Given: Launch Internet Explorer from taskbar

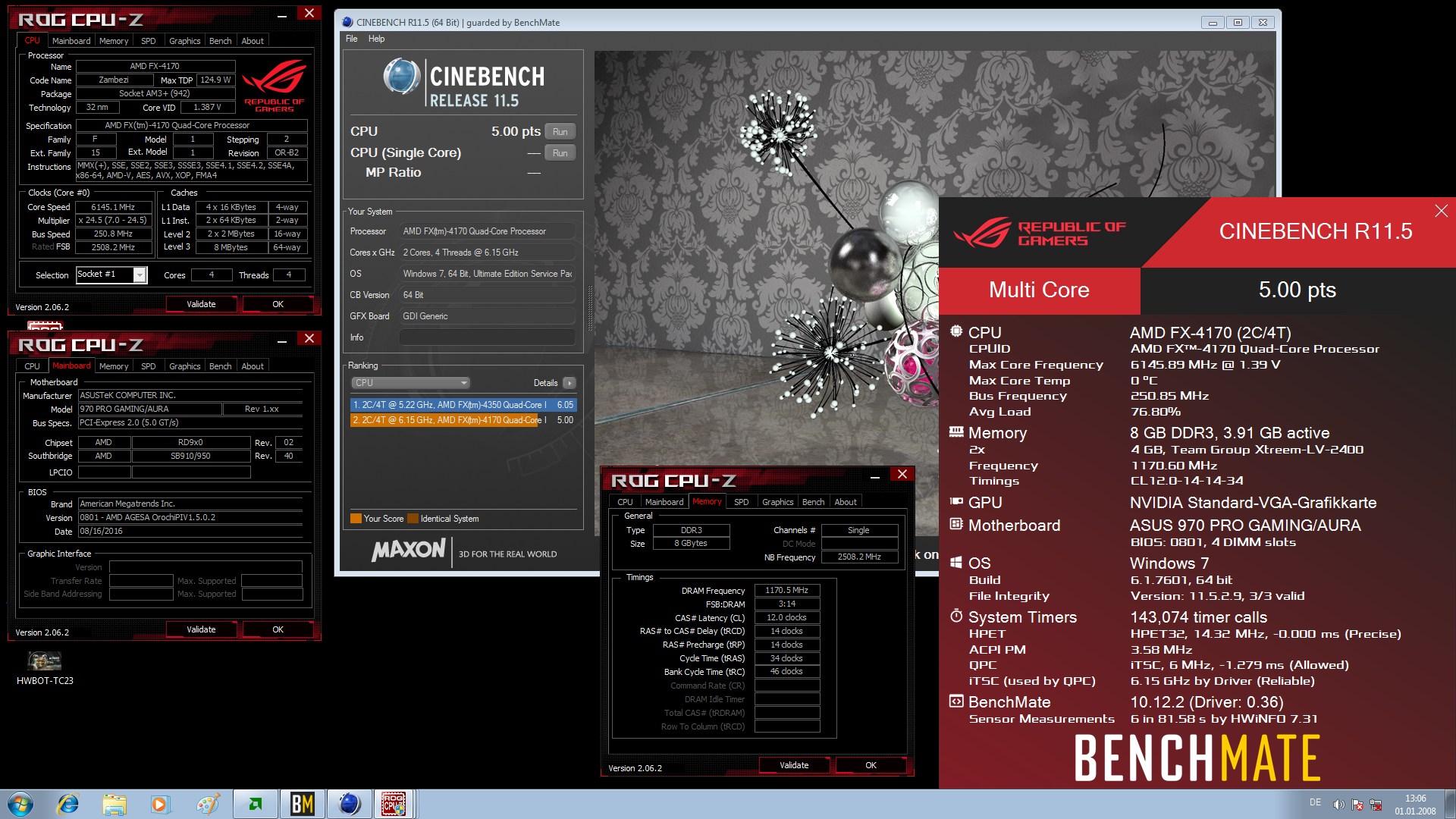Looking at the screenshot, I should click(x=68, y=804).
